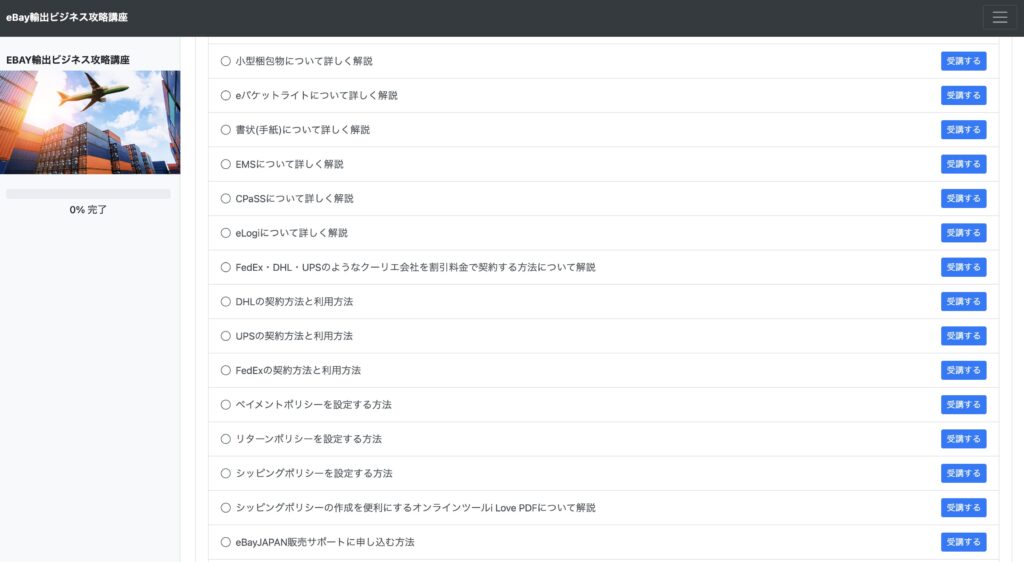Toggle circle for FedExの契約方法と利用方法
This screenshot has height=562, width=1024.
[225, 370]
